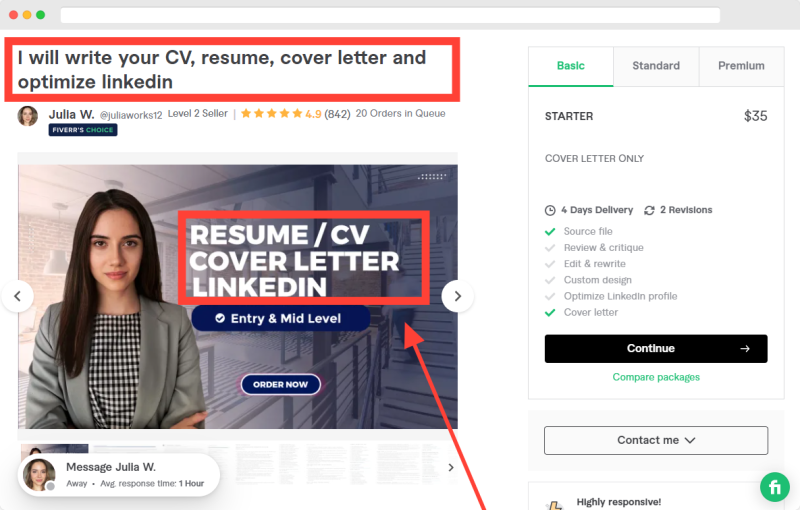Click the Custom design grey checkmark
The height and width of the screenshot is (510, 800).
pos(550,280)
